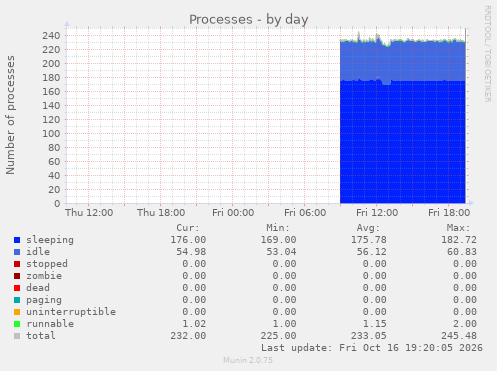497x371 pixels.
Task: Select the 'total' legend label
Action: 41,336
